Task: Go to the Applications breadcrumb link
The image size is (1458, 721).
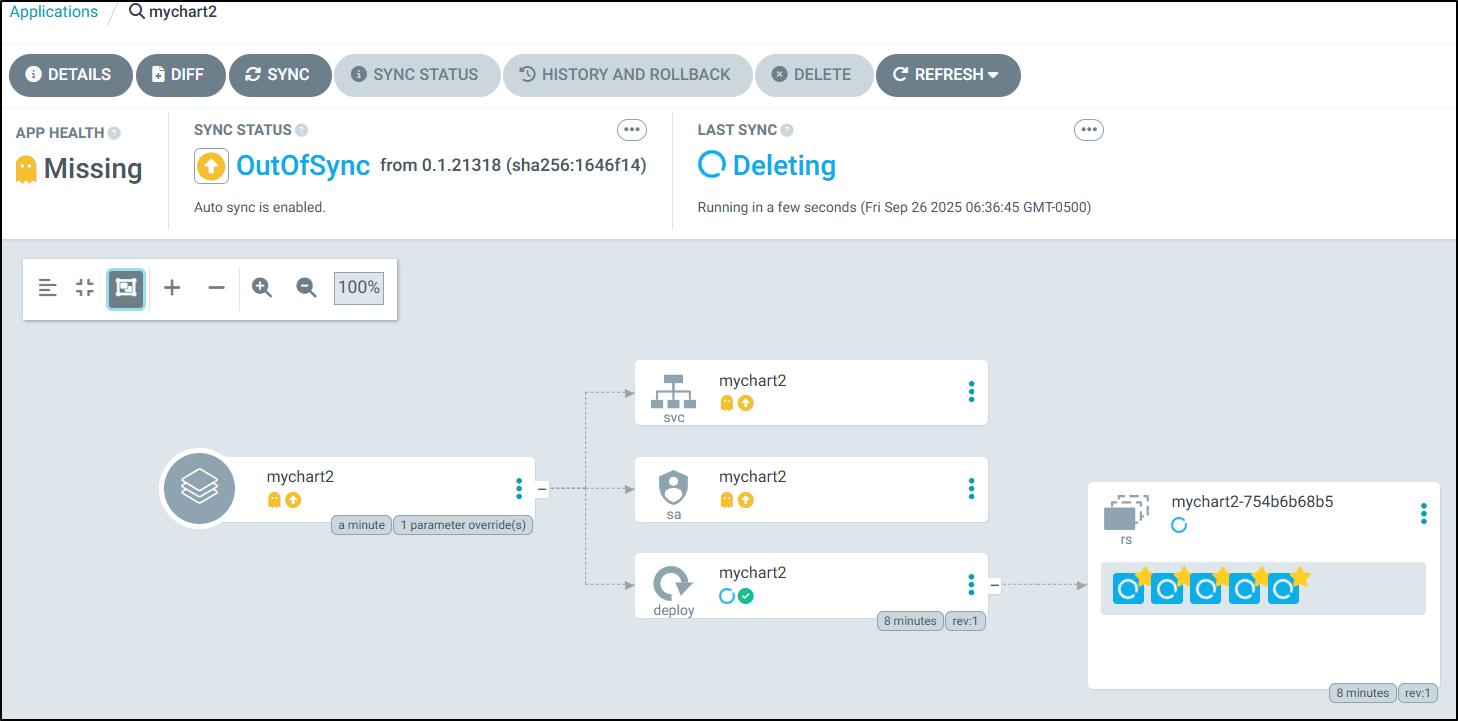Action: (54, 12)
